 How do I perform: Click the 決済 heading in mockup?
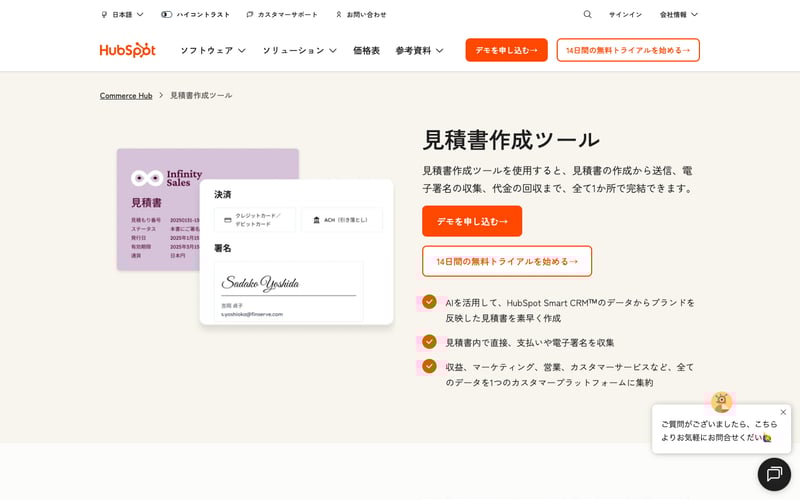point(223,194)
